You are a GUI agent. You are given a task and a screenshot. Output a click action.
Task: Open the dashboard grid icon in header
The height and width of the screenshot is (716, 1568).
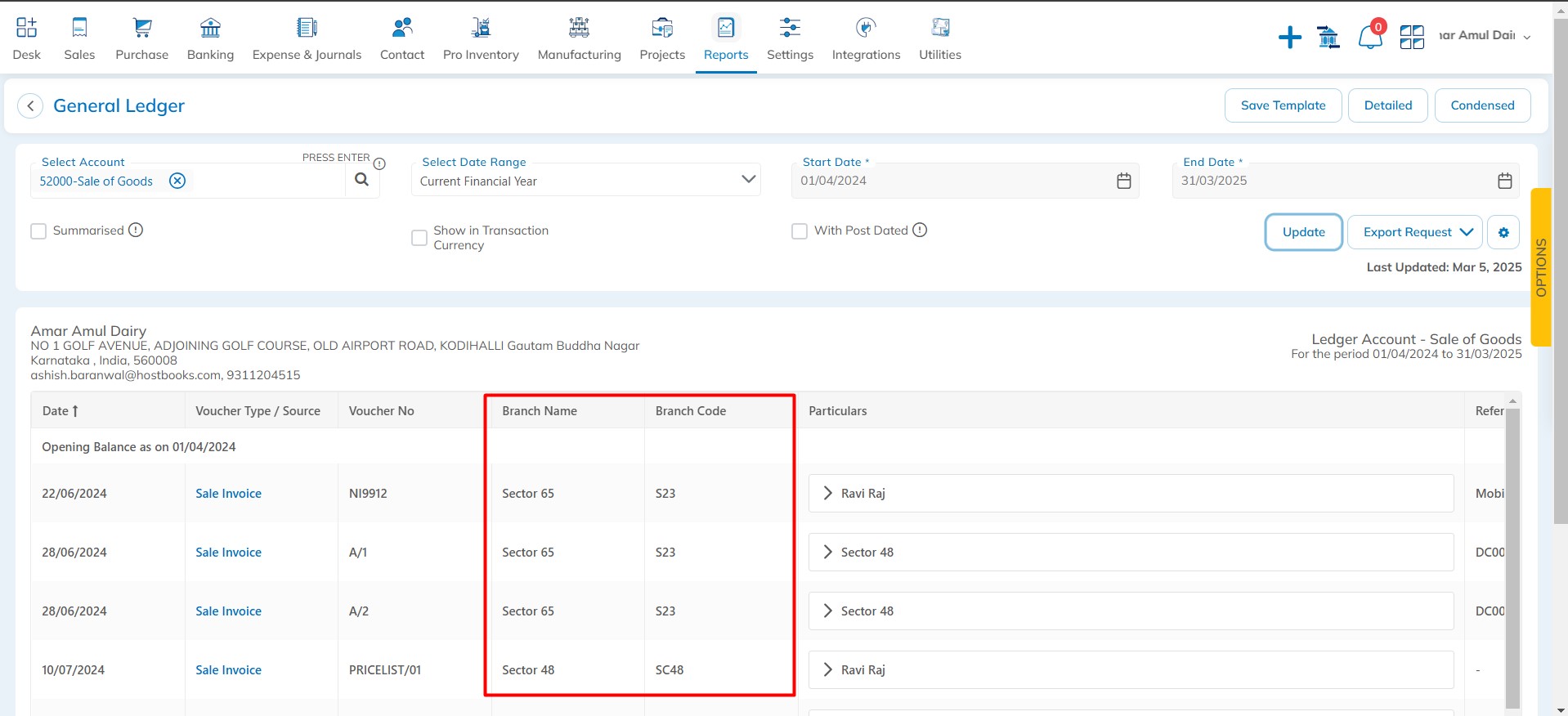(1412, 37)
